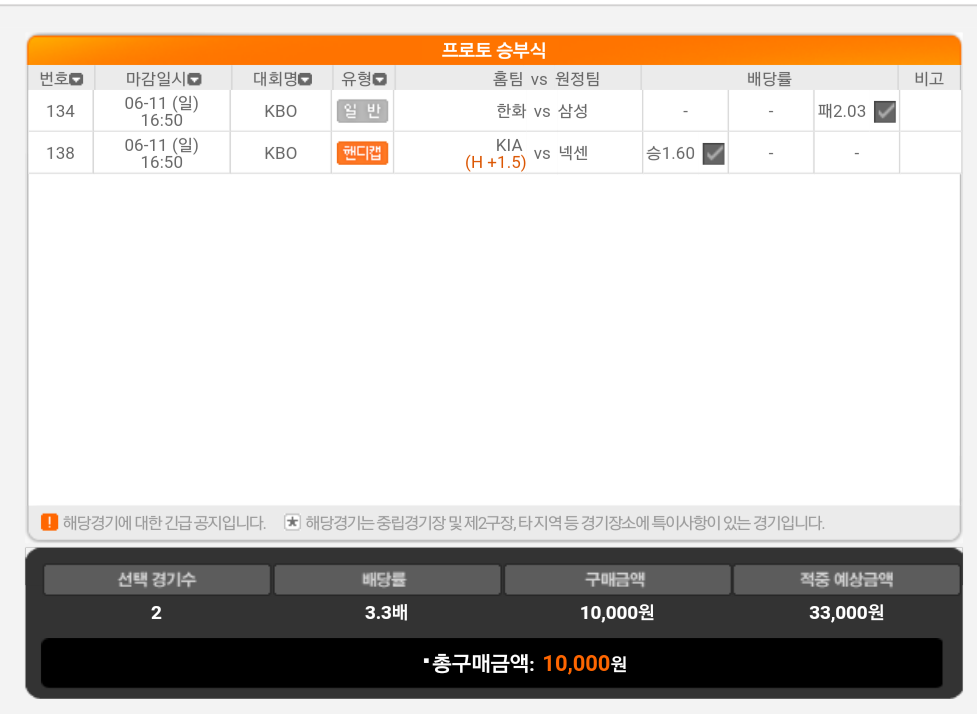
Task: Click the orange H +1.5 handicap text
Action: click(495, 163)
